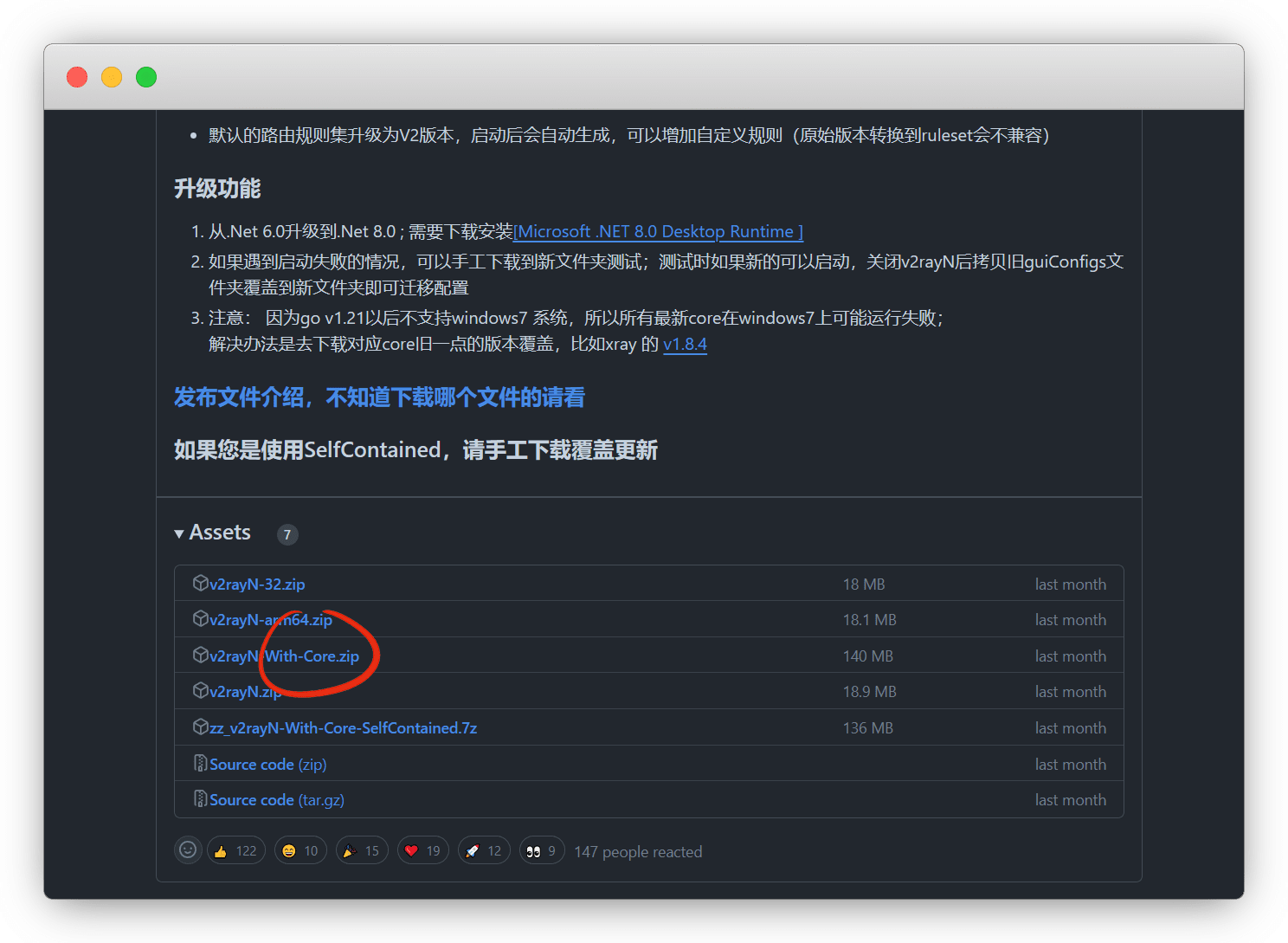The height and width of the screenshot is (943, 1288).
Task: Toggle the laugh reaction with 10
Action: [300, 850]
